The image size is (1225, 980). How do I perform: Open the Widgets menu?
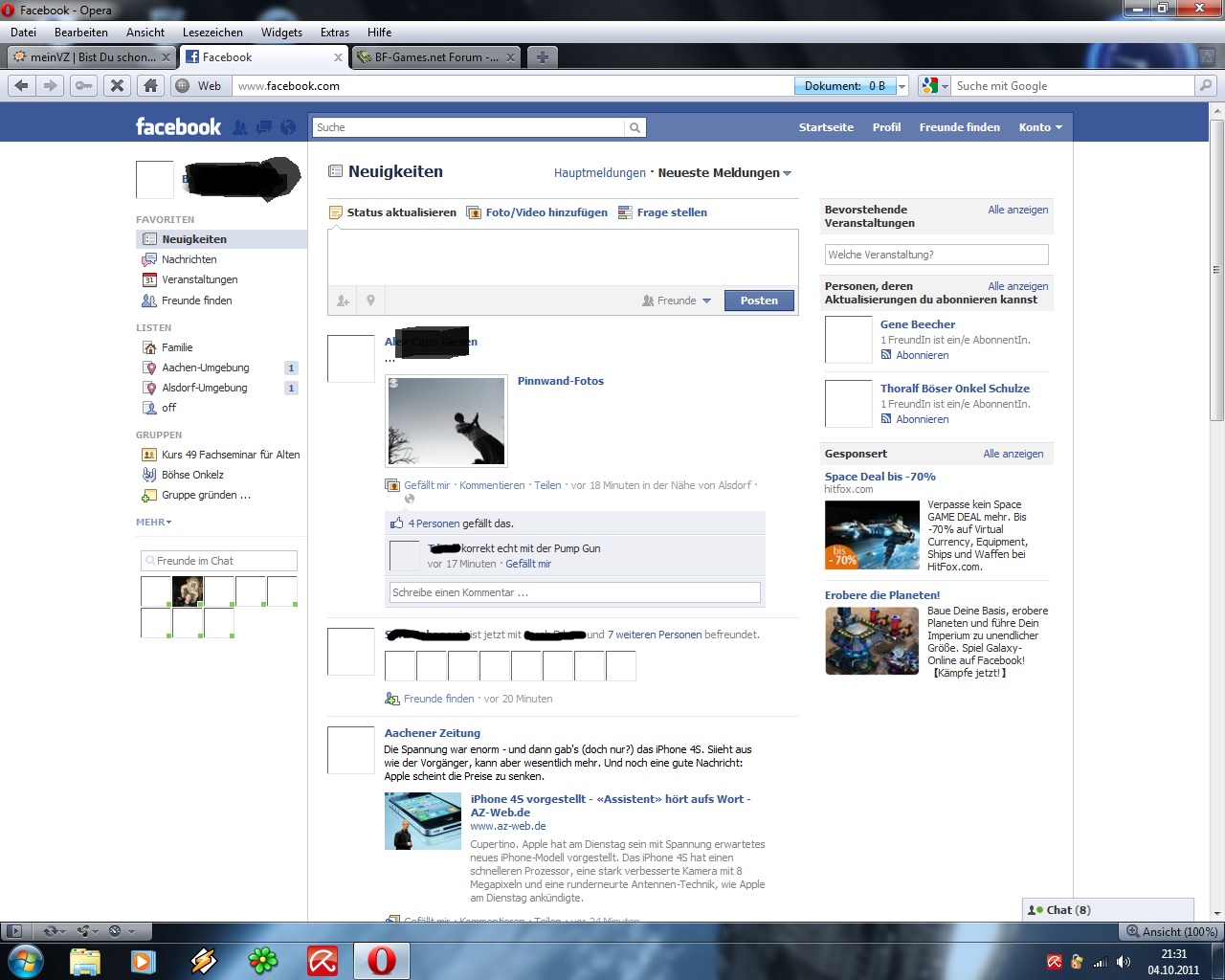pyautogui.click(x=281, y=32)
